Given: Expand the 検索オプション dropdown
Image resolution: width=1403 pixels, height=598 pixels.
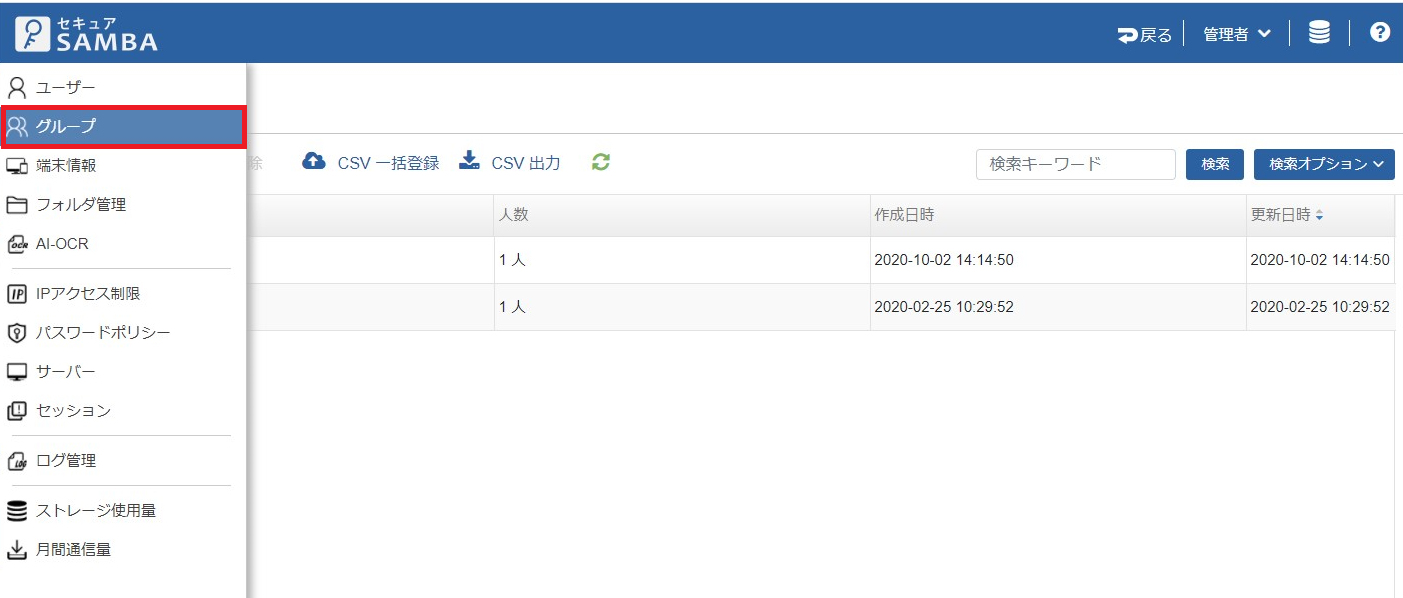Looking at the screenshot, I should [1324, 164].
